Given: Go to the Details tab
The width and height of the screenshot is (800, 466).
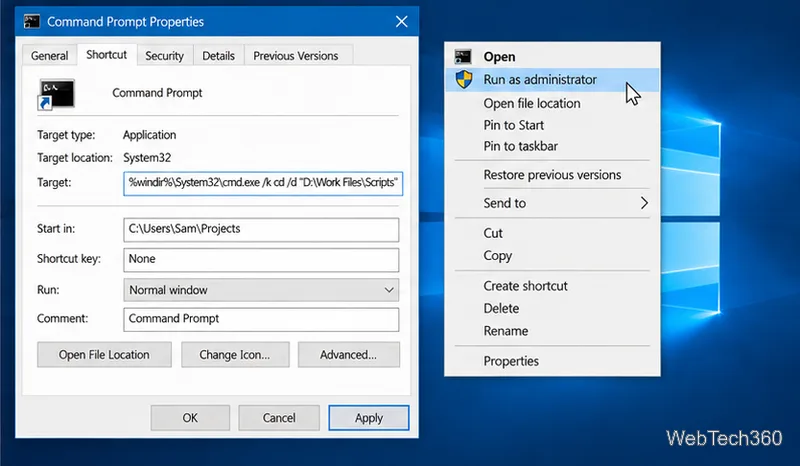Looking at the screenshot, I should [218, 56].
